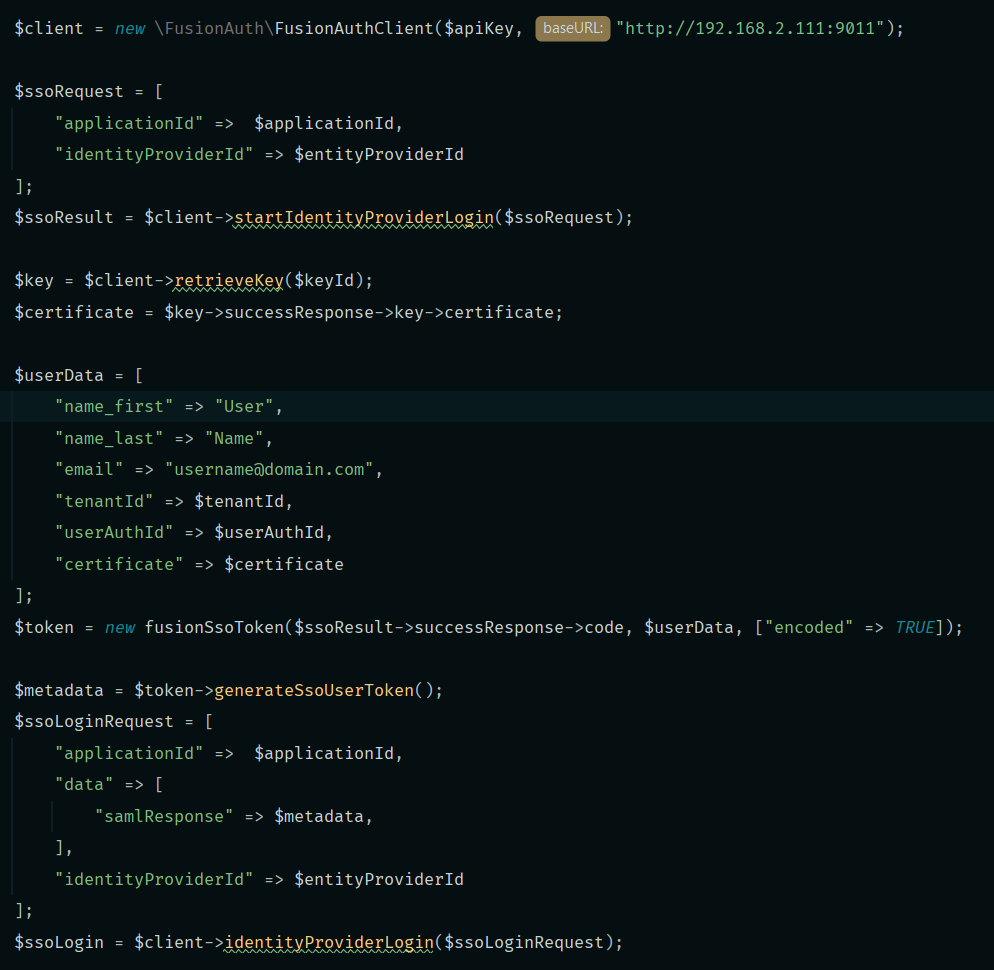This screenshot has height=970, width=994.
Task: Click the "userAuthId" array key
Action: click(114, 532)
